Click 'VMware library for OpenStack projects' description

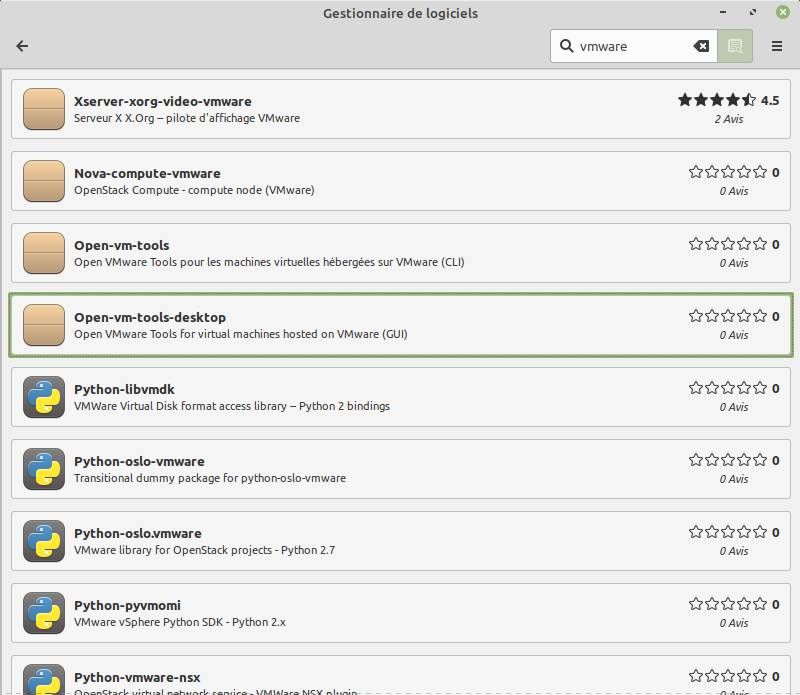(204, 550)
